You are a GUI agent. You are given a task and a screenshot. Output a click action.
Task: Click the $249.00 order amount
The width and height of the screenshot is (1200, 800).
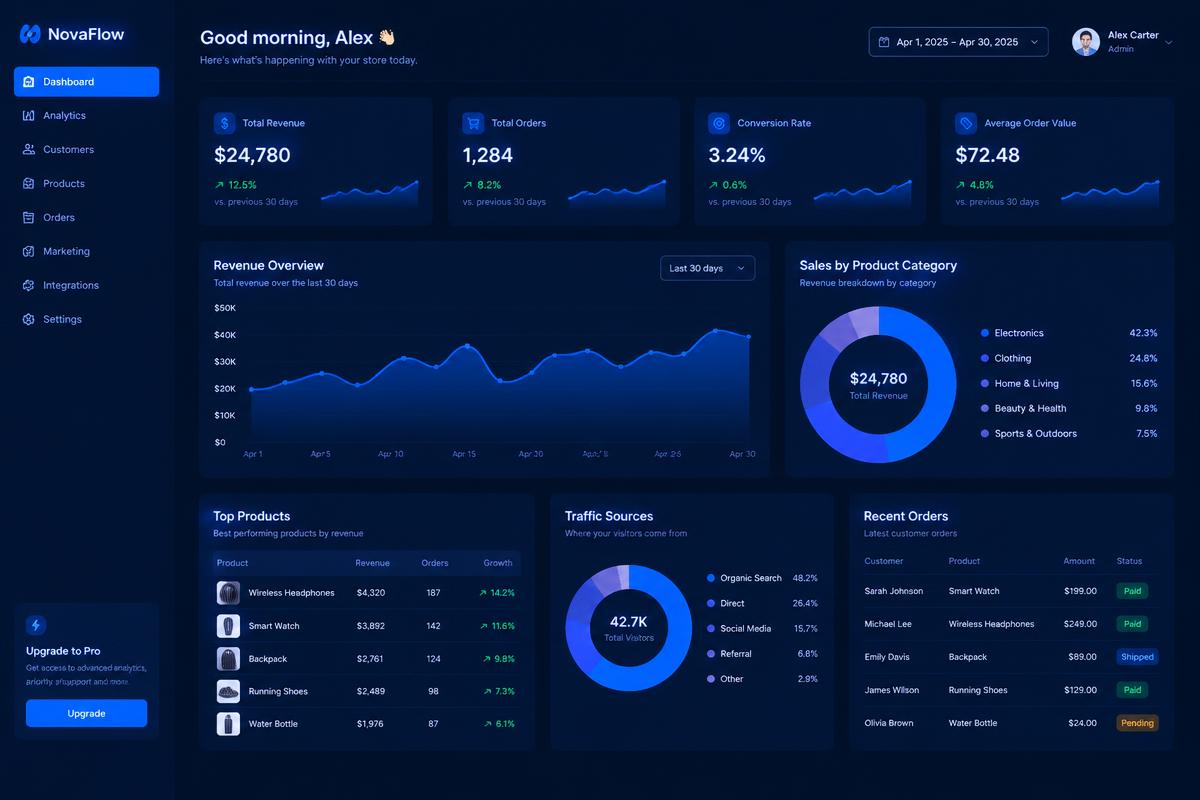(1080, 624)
